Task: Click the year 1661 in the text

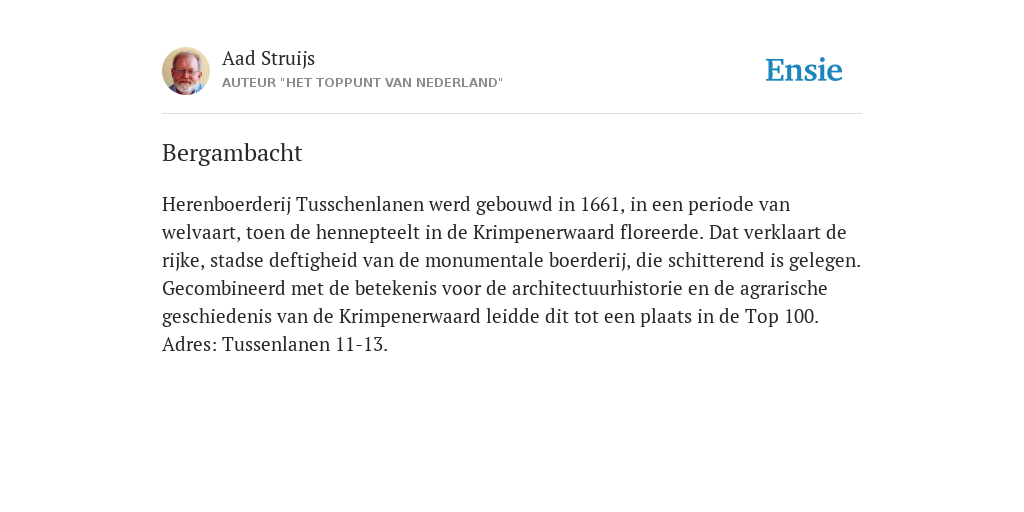Action: coord(599,205)
